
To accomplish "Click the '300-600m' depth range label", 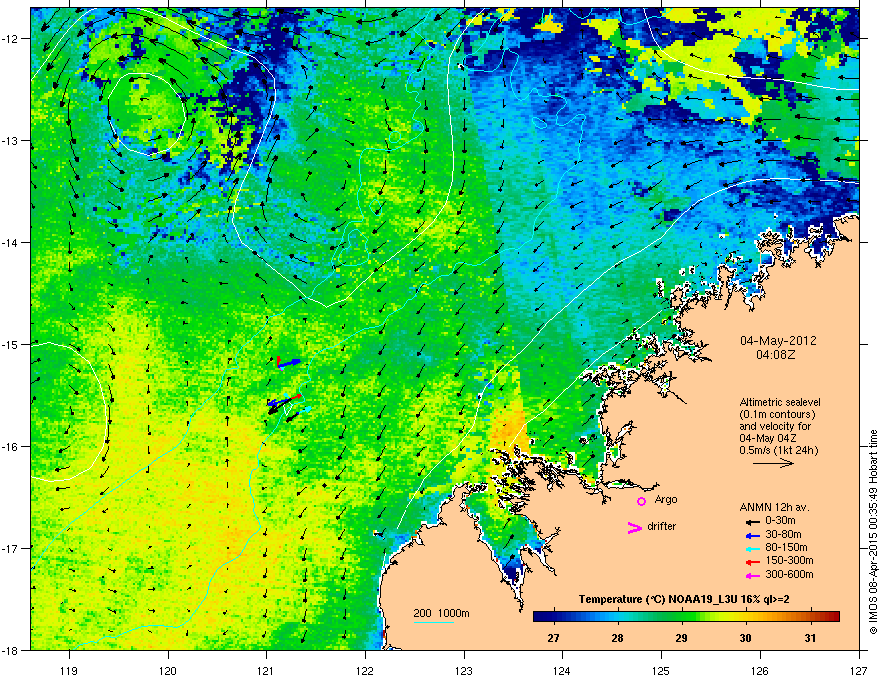I will click(789, 574).
